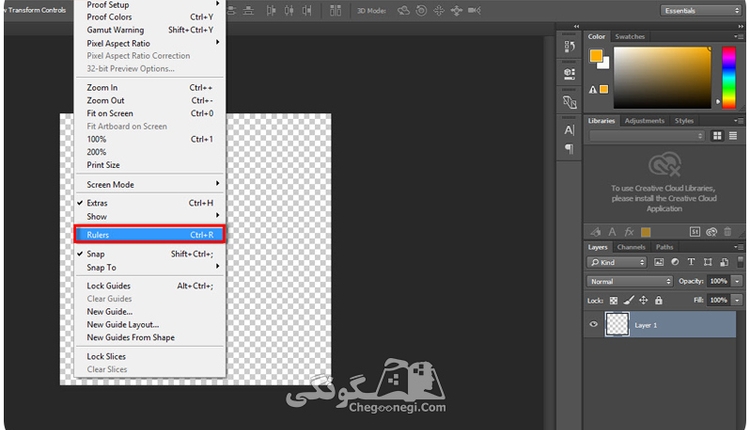Viewport: 750px width, 430px height.
Task: Click the 3D rotate camera icon
Action: [404, 10]
